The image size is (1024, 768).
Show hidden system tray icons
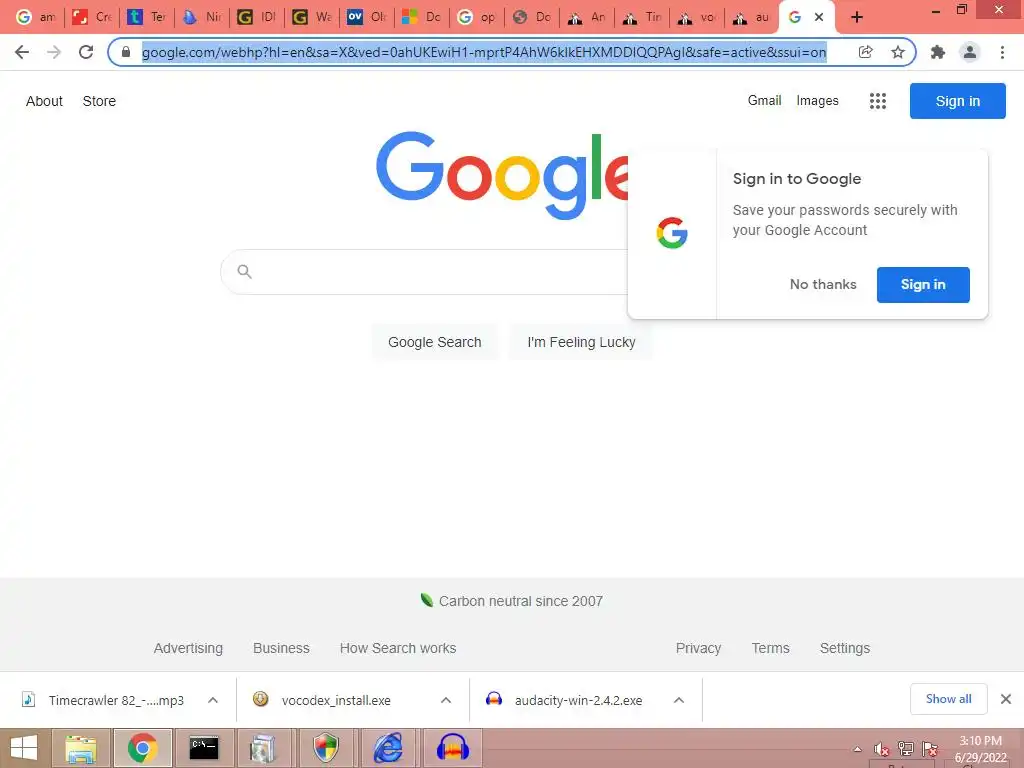pos(857,749)
